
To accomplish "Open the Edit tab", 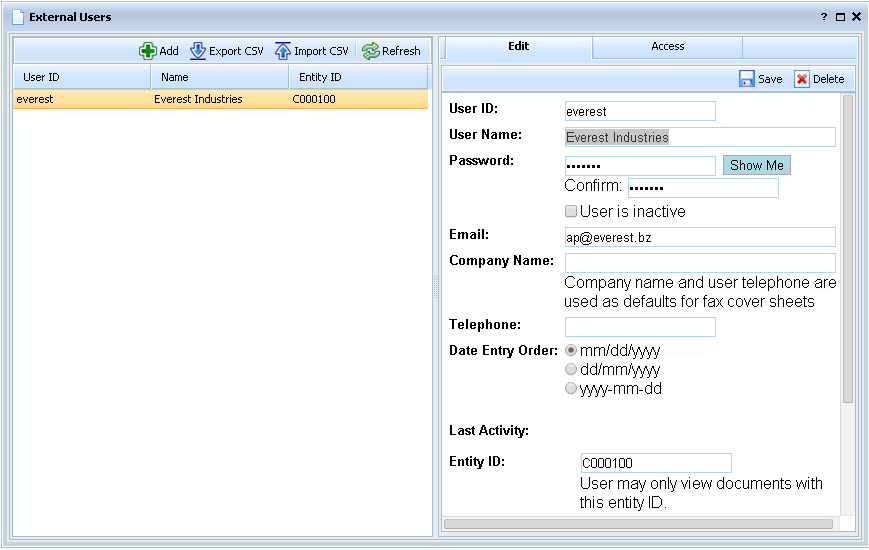I will [x=518, y=47].
